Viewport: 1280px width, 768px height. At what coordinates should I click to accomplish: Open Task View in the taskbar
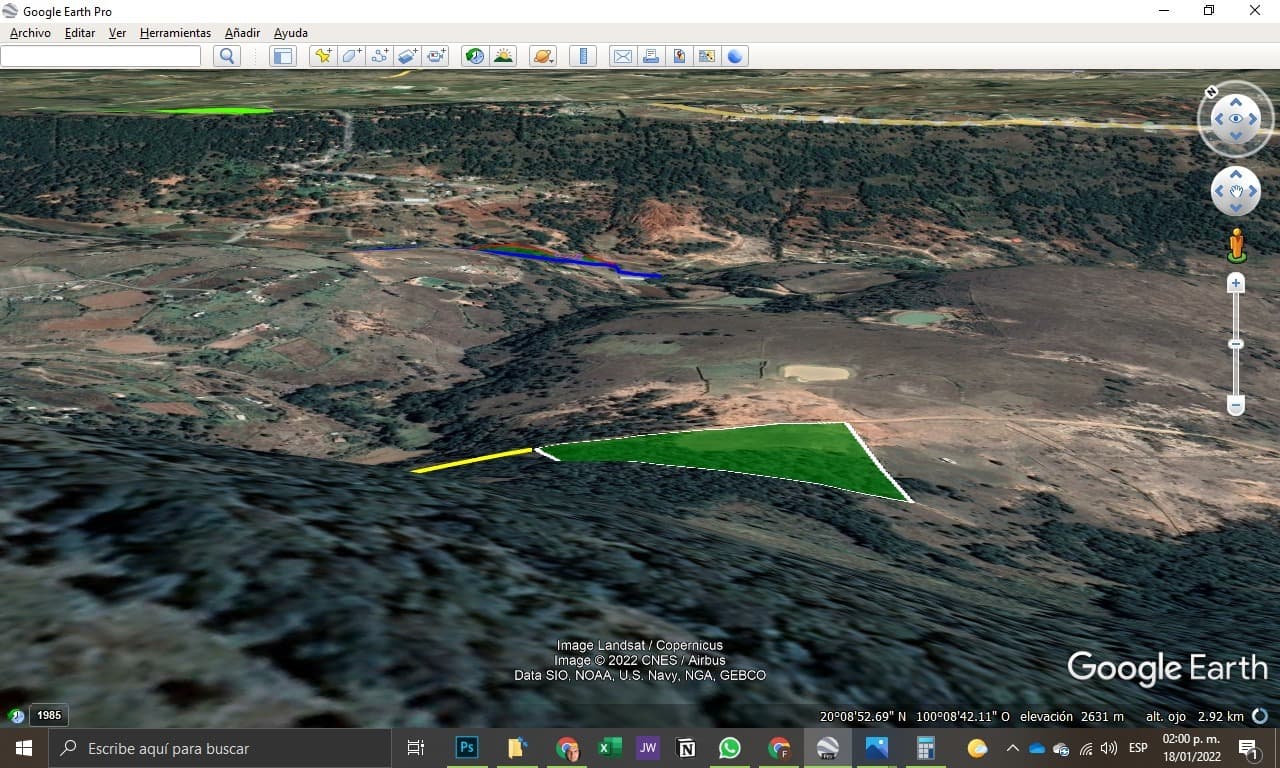click(416, 748)
